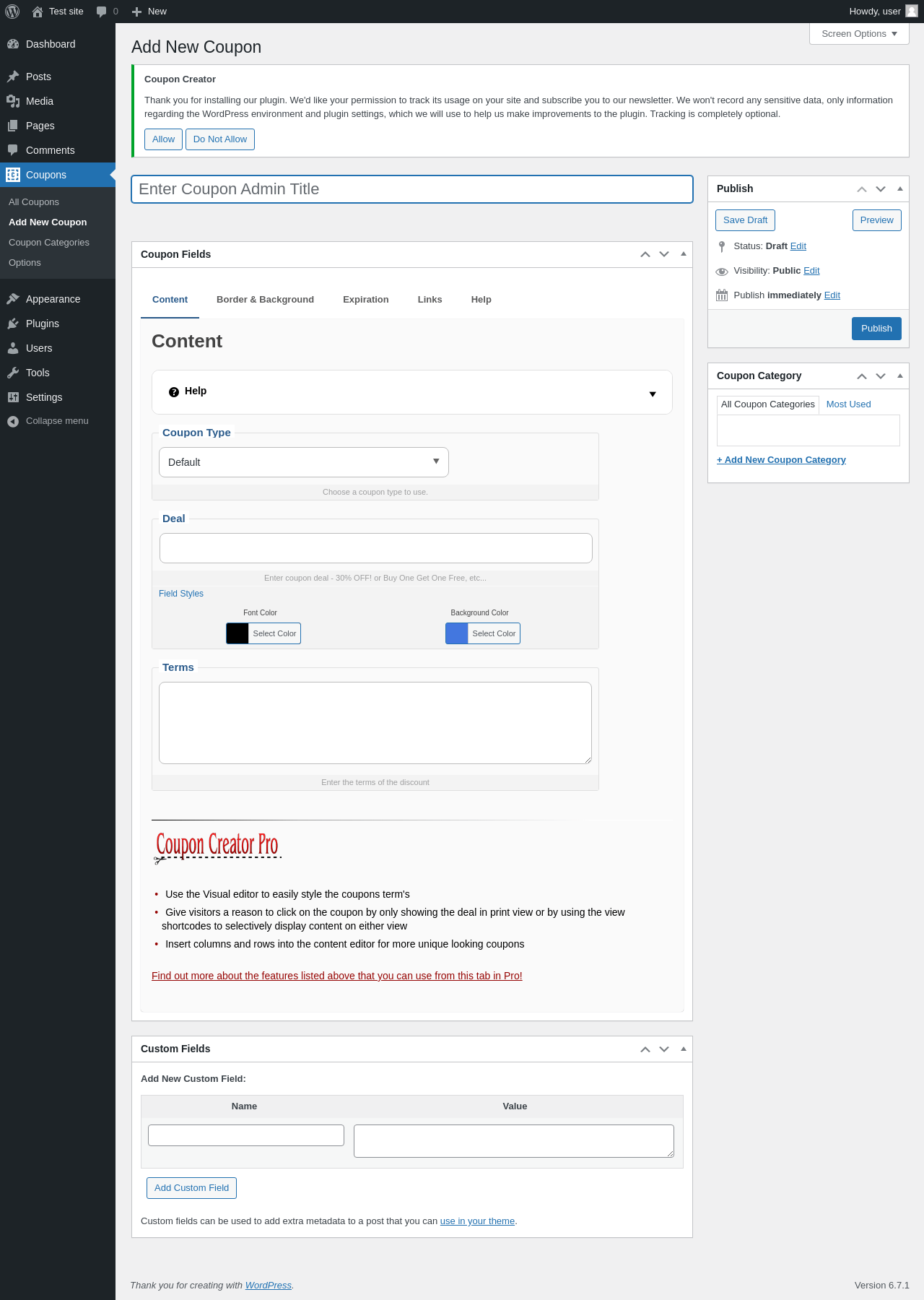The image size is (924, 1300).
Task: Click the Tools wrench icon
Action: pyautogui.click(x=13, y=373)
